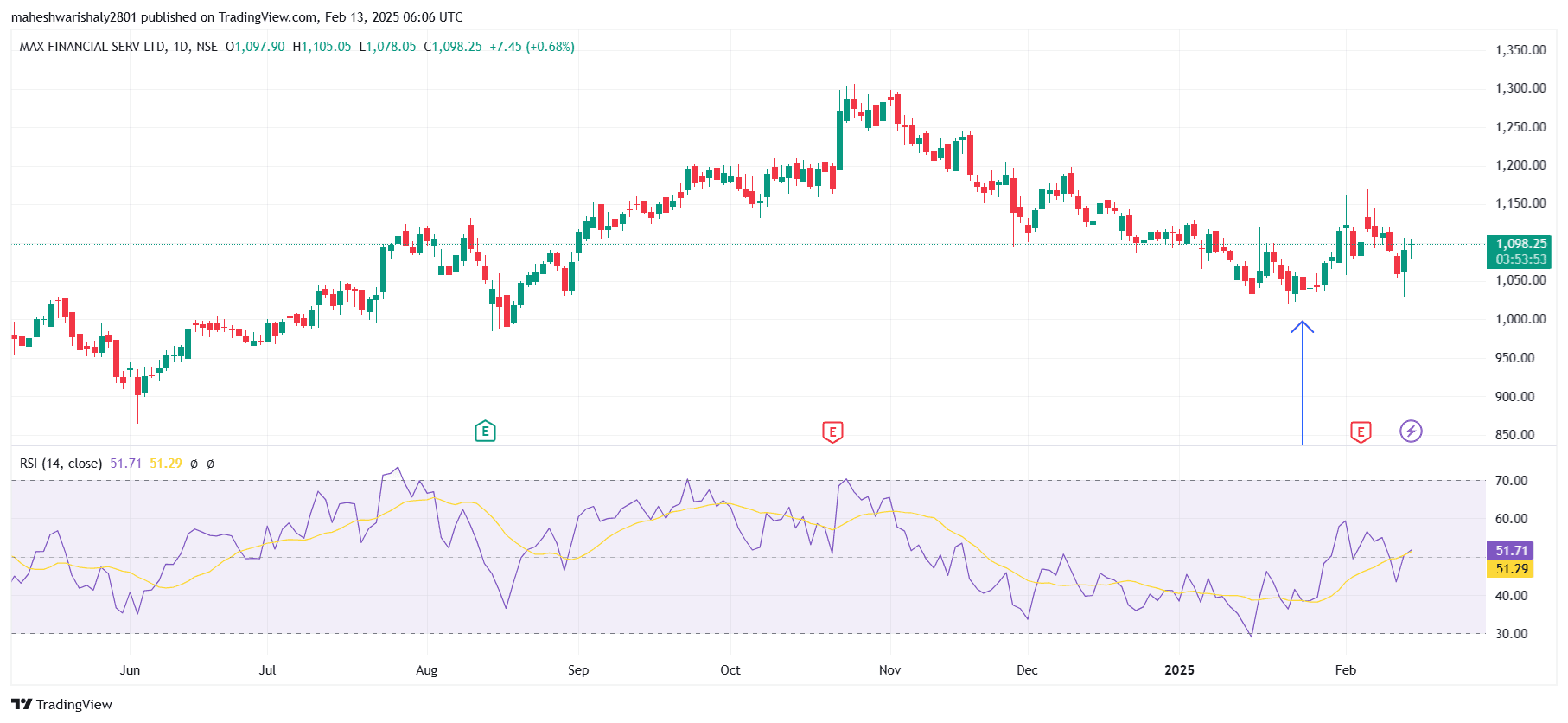Click the 1,350.00 price axis label

[1520, 50]
